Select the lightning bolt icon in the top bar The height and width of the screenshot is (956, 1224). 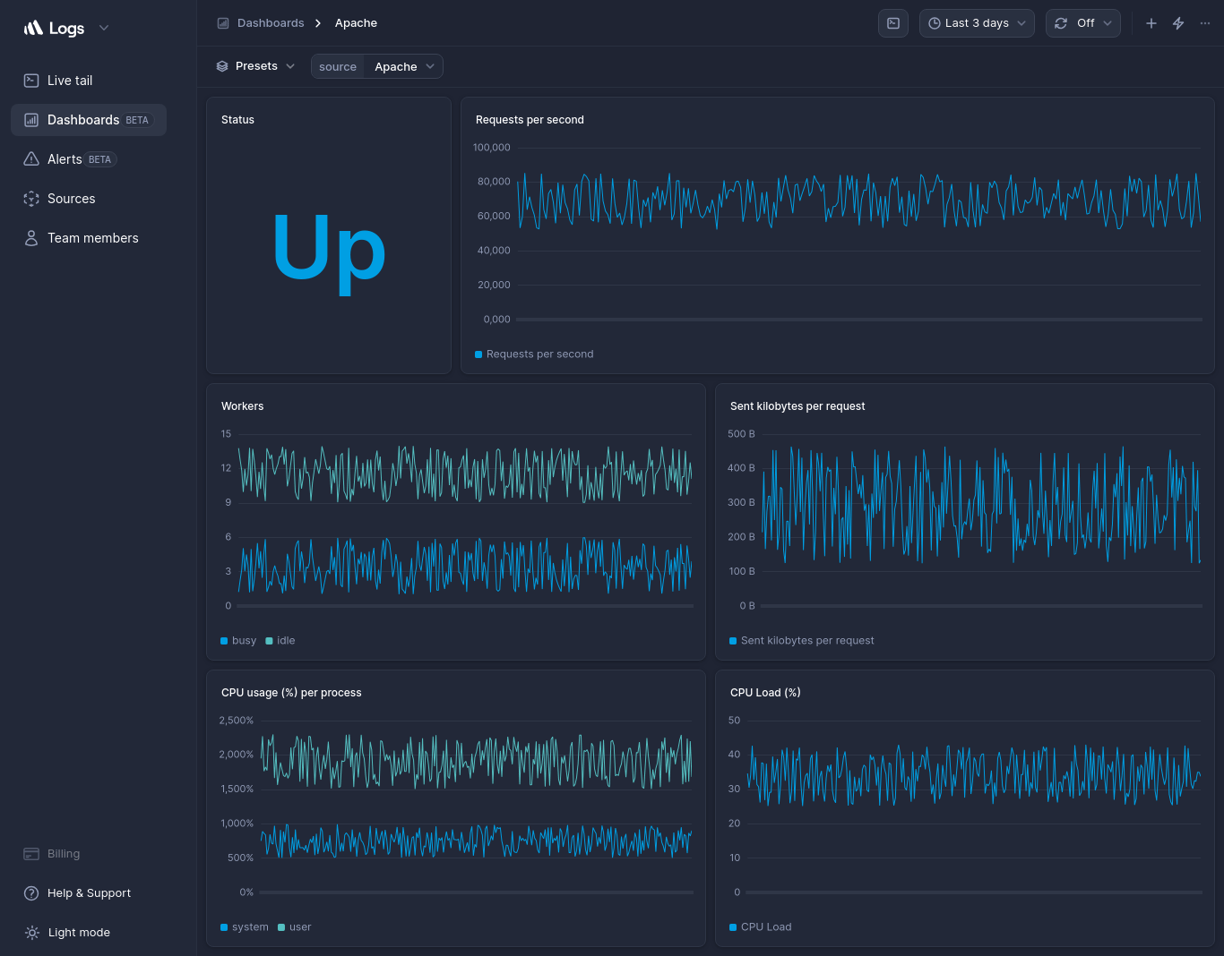1178,23
